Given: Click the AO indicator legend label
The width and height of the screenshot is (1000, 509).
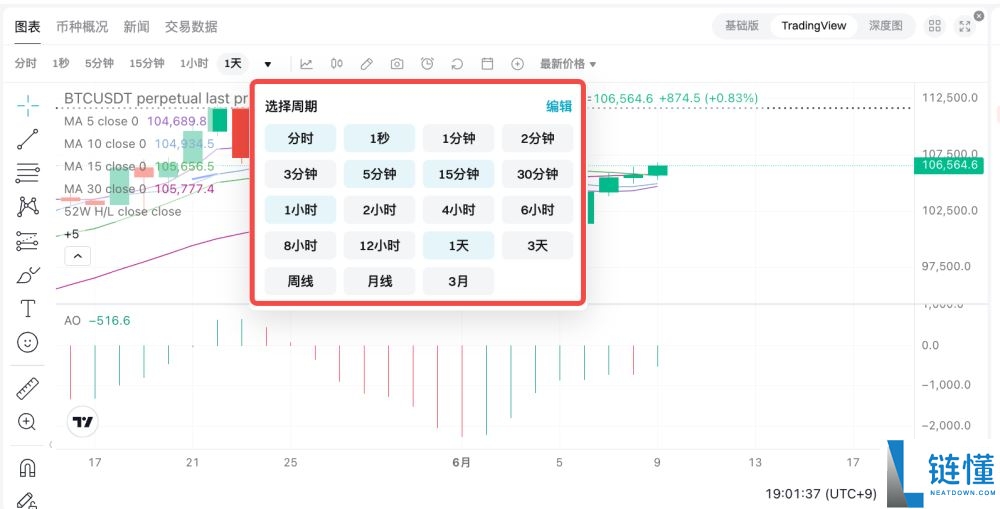Looking at the screenshot, I should [x=72, y=321].
